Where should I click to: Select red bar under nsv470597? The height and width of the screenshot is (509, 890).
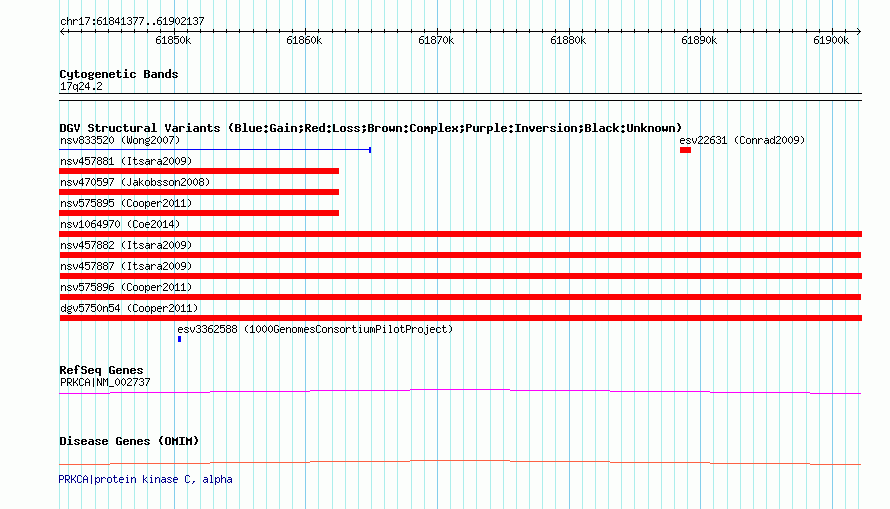point(199,192)
